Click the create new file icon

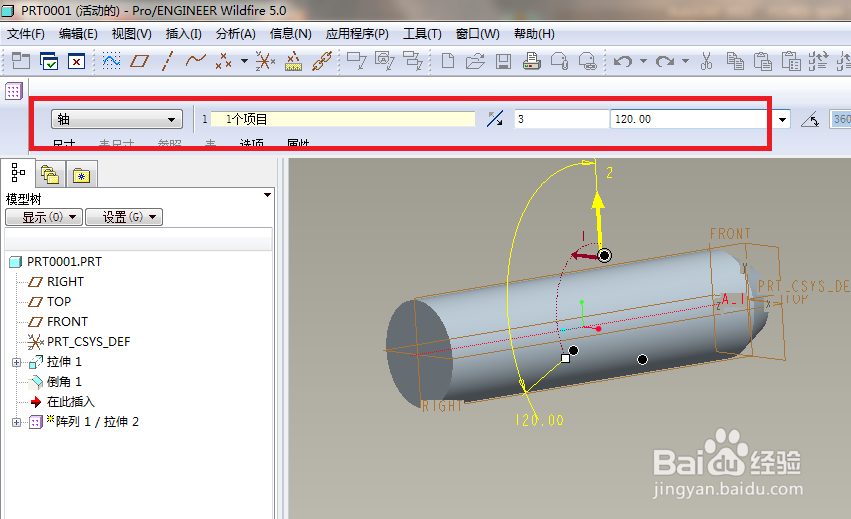pyautogui.click(x=448, y=61)
